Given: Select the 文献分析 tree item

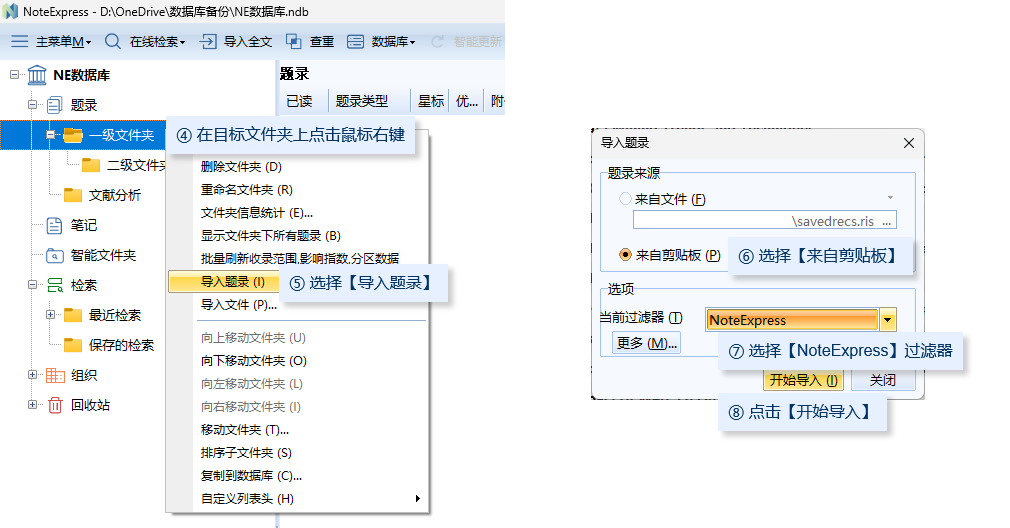Looking at the screenshot, I should click(x=115, y=195).
